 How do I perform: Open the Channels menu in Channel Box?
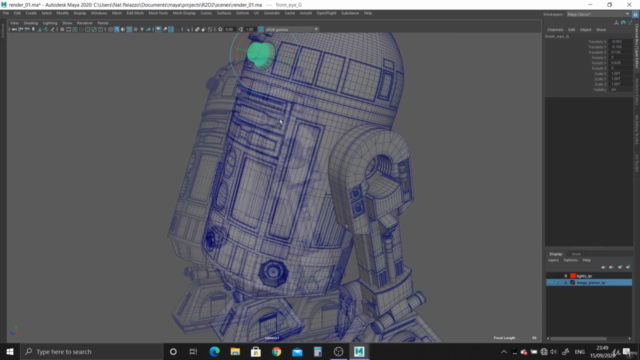click(555, 30)
